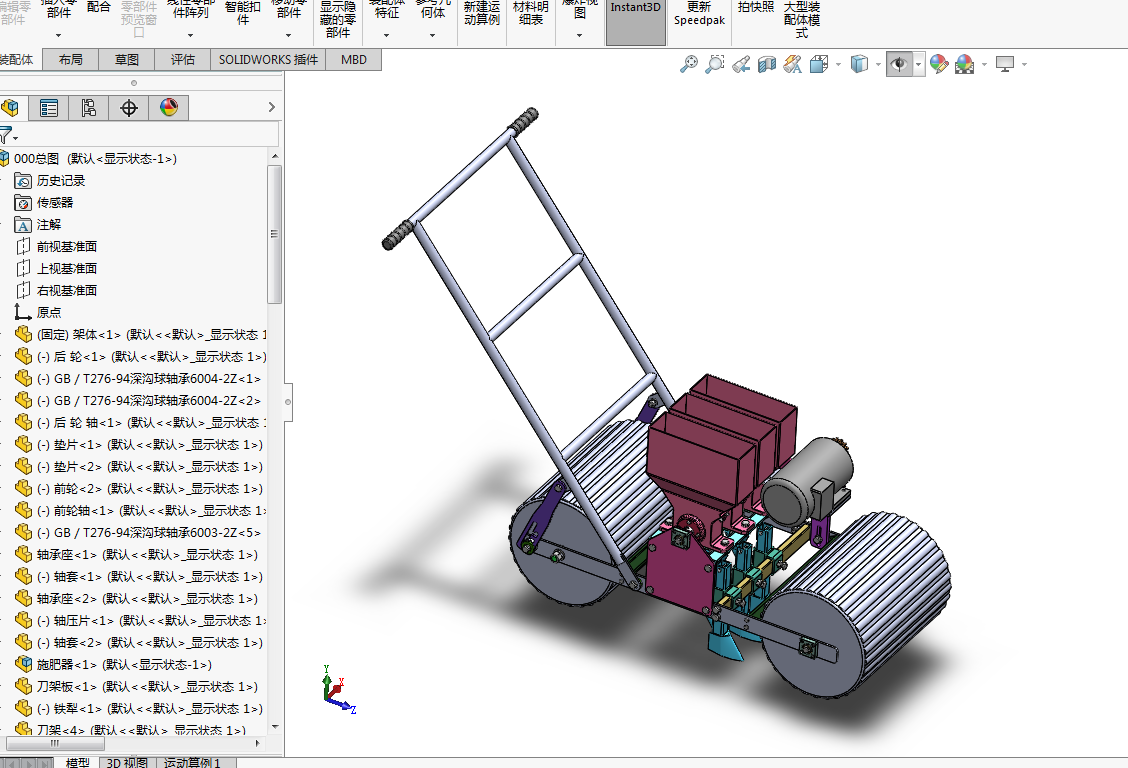Open the ConfigurationManager tab icon
1128x768 pixels.
click(x=88, y=108)
